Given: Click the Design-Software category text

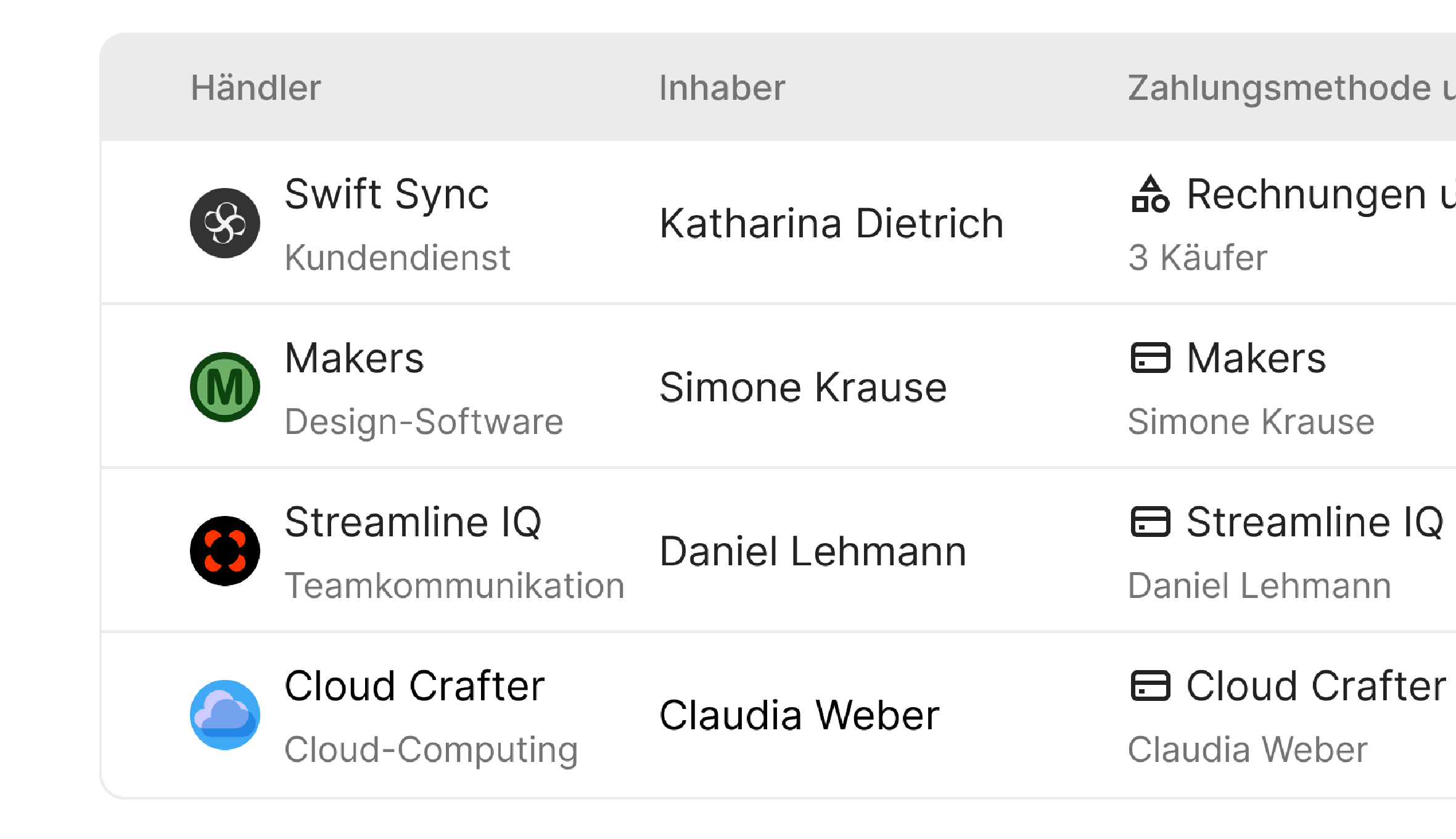Looking at the screenshot, I should (x=424, y=422).
